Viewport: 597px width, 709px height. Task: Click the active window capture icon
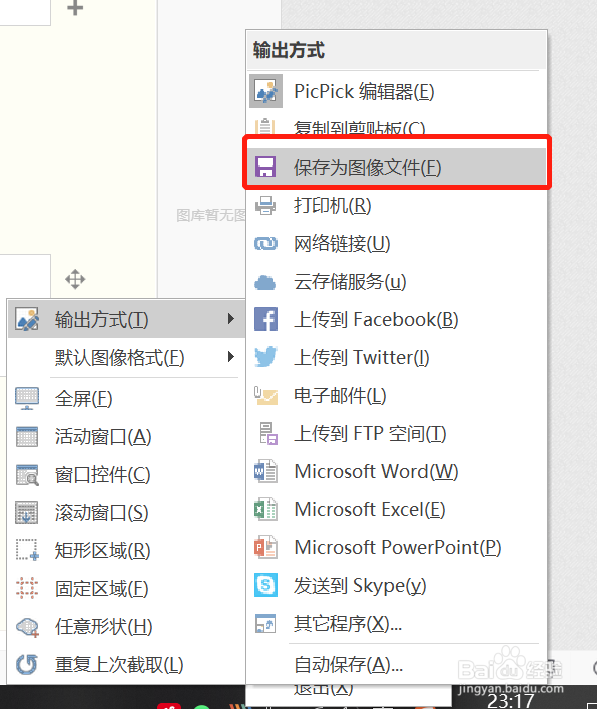[x=27, y=436]
